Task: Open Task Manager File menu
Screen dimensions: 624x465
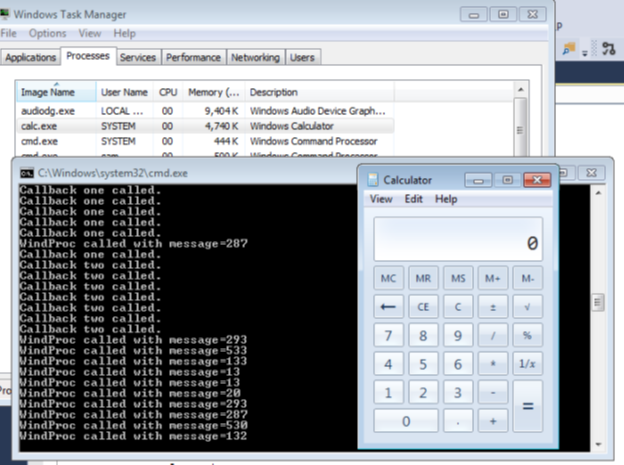Action: (x=8, y=33)
